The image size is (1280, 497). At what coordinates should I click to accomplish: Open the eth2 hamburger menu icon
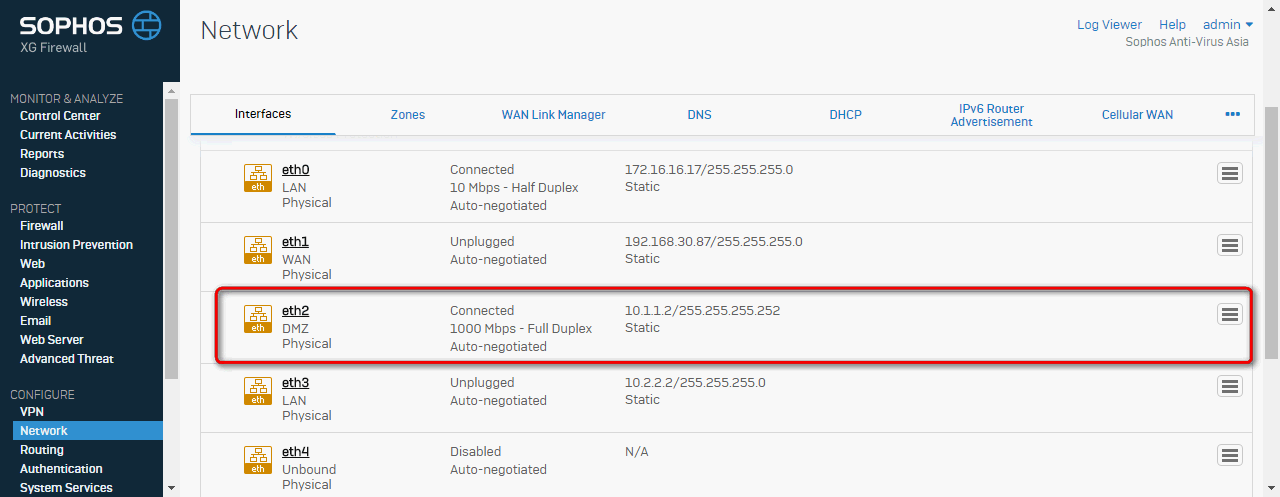(1230, 314)
